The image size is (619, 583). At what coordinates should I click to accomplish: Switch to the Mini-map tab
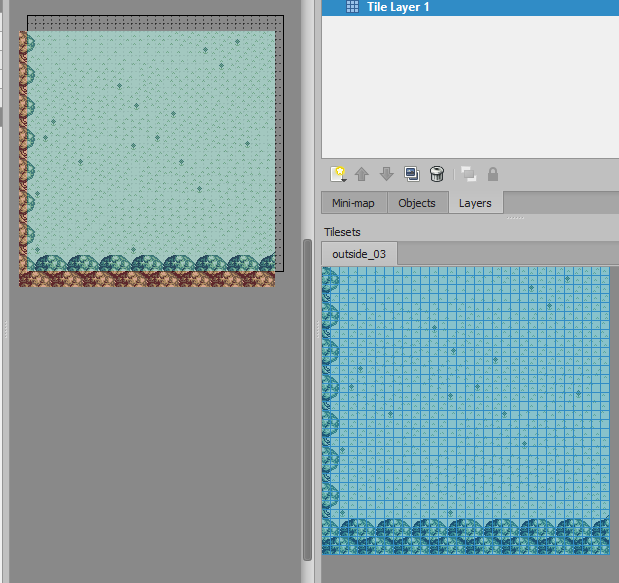coord(353,203)
